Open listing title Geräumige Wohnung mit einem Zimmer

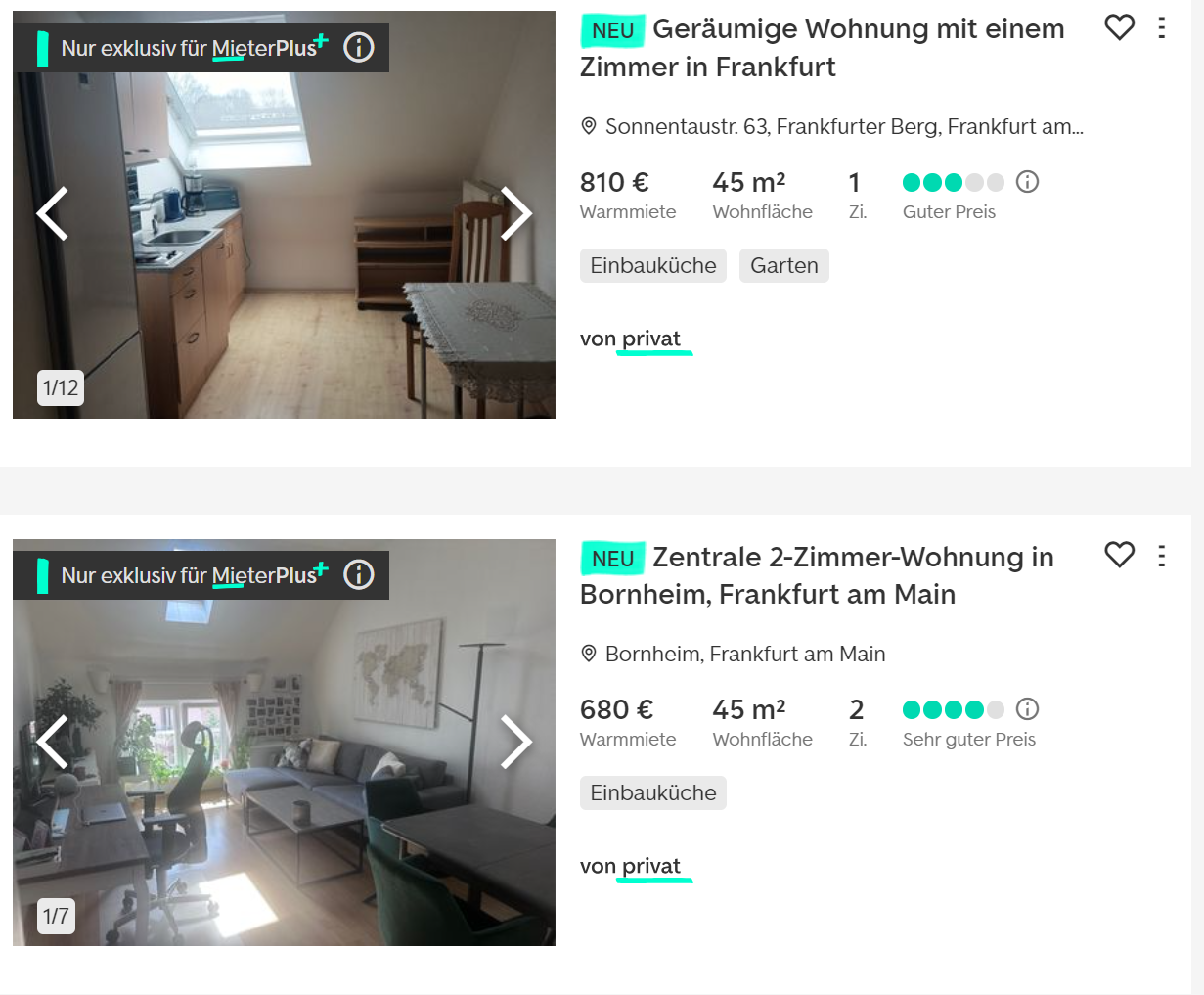pos(823,48)
